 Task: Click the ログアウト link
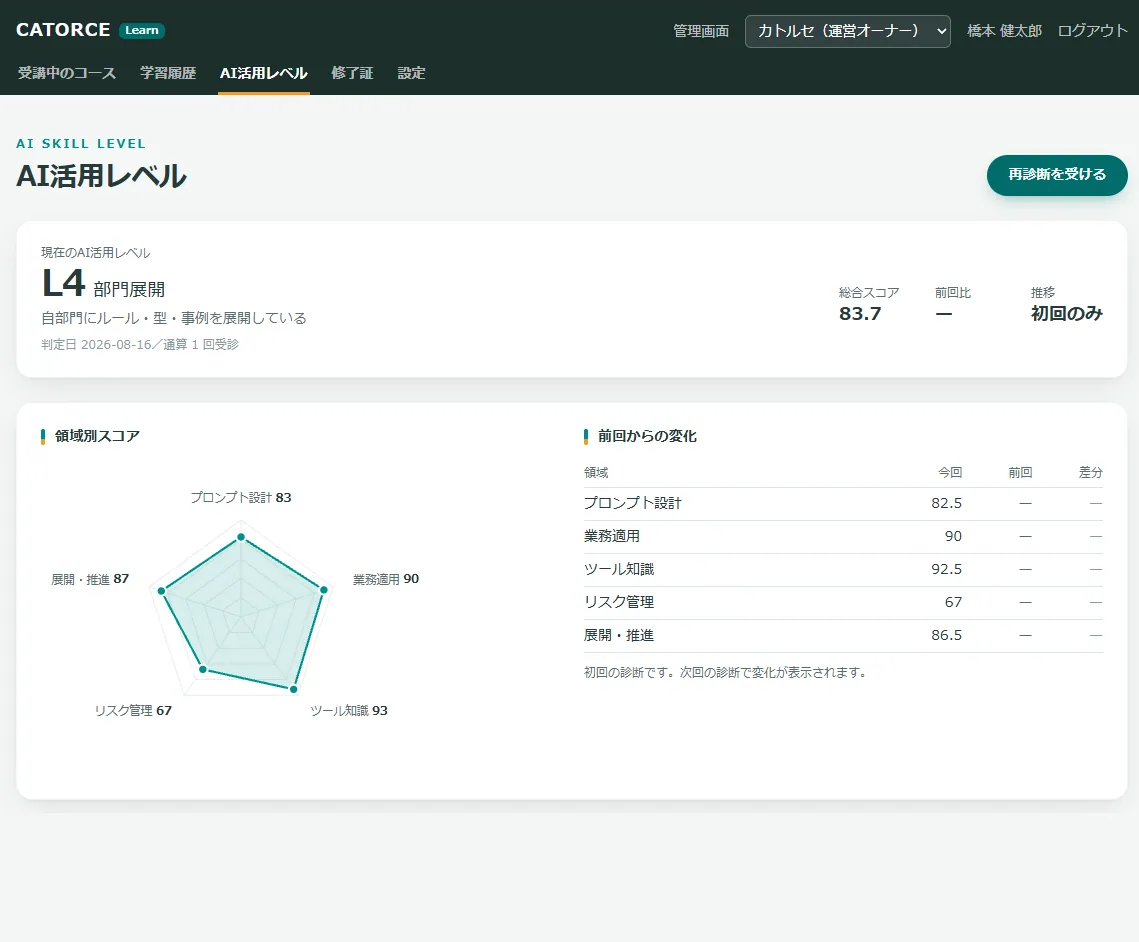click(x=1093, y=31)
